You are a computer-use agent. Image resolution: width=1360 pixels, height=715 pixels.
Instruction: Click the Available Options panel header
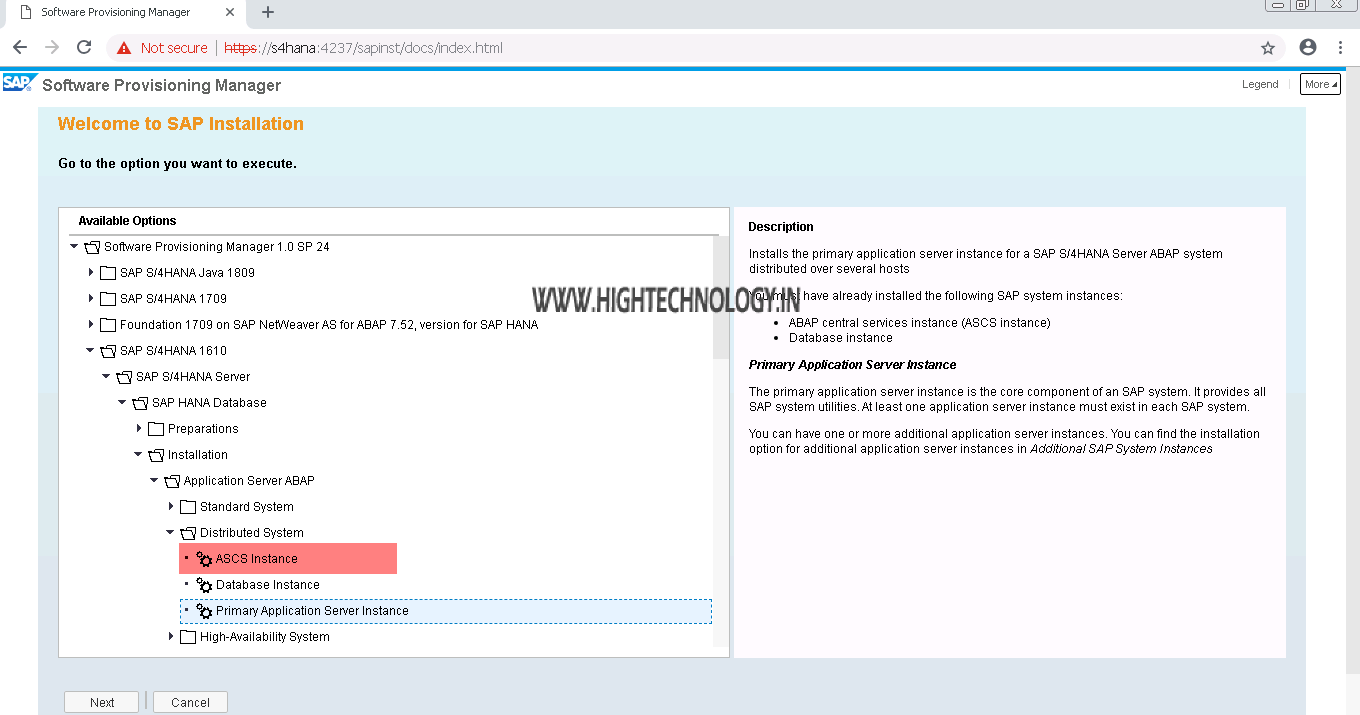[127, 221]
